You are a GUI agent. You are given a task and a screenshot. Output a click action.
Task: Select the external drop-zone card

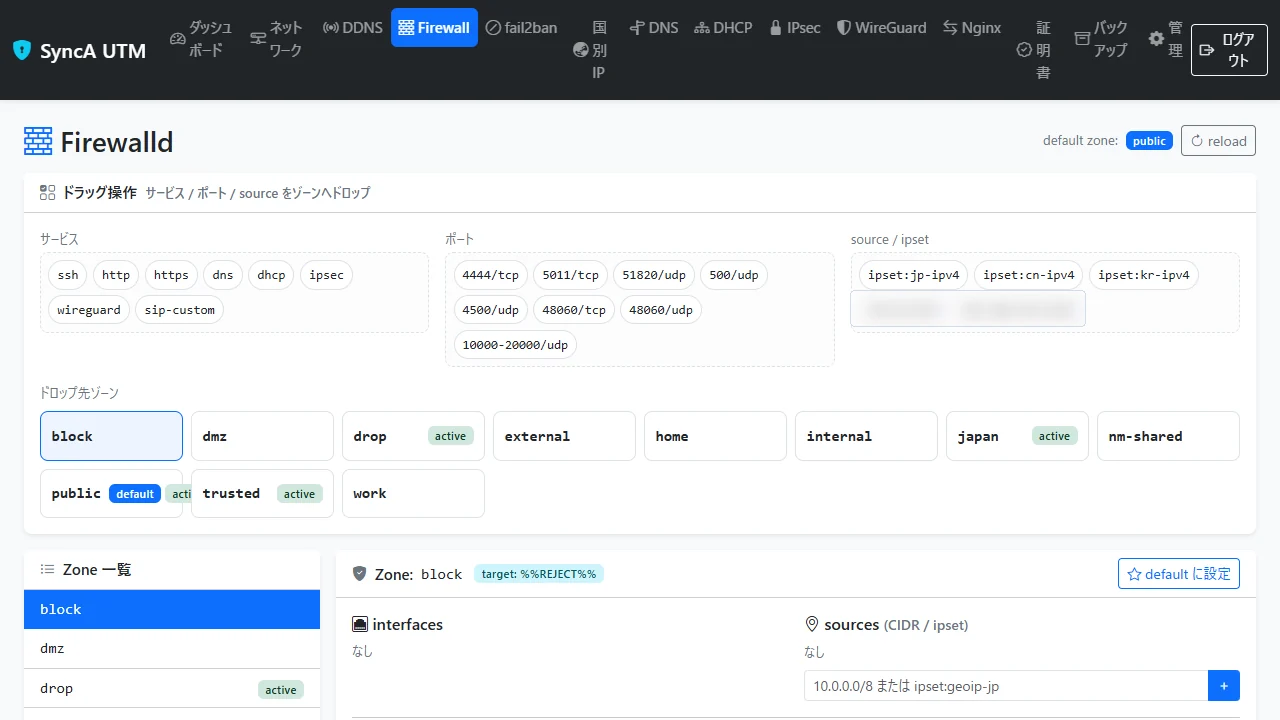[564, 436]
